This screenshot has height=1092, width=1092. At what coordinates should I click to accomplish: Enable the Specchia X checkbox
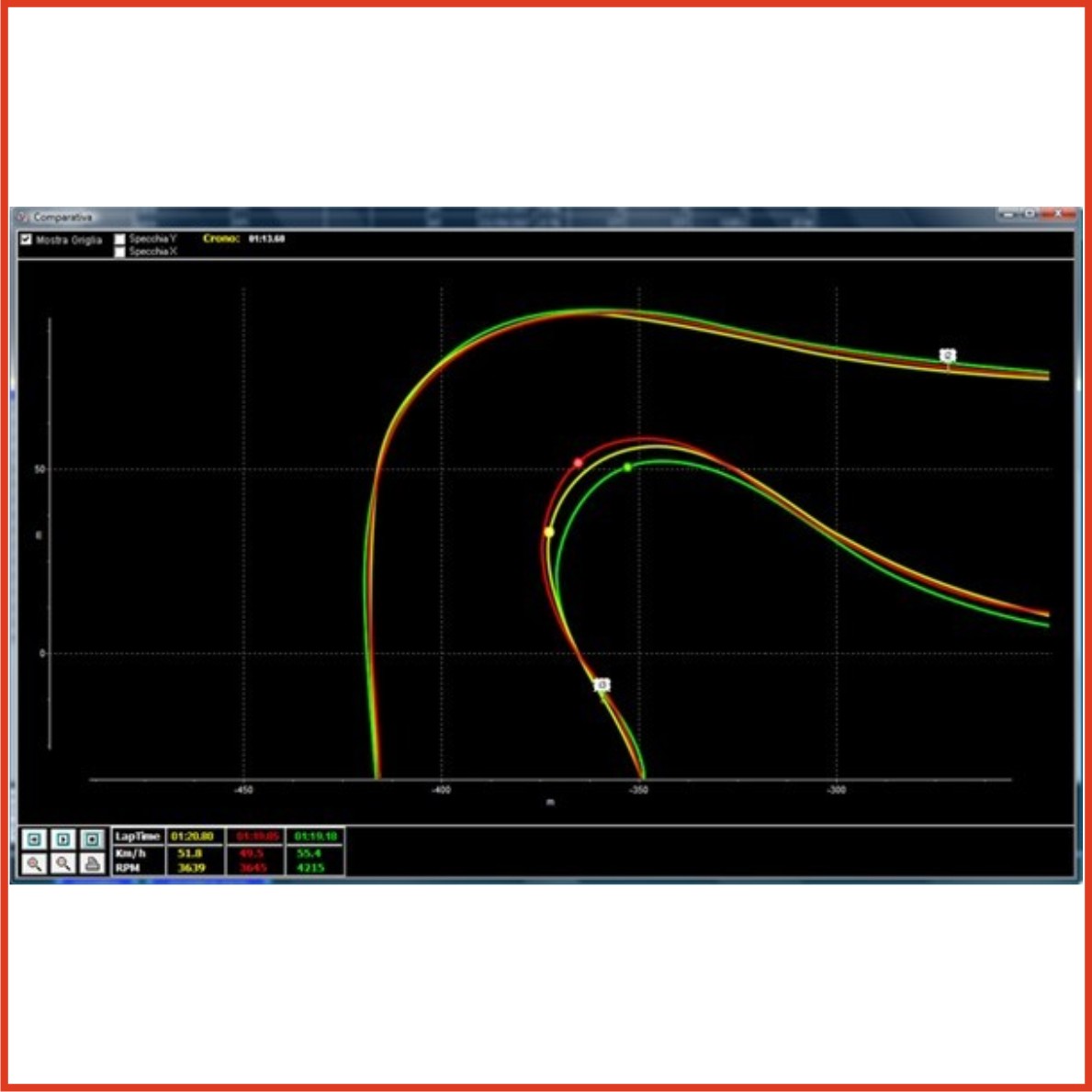(x=119, y=252)
